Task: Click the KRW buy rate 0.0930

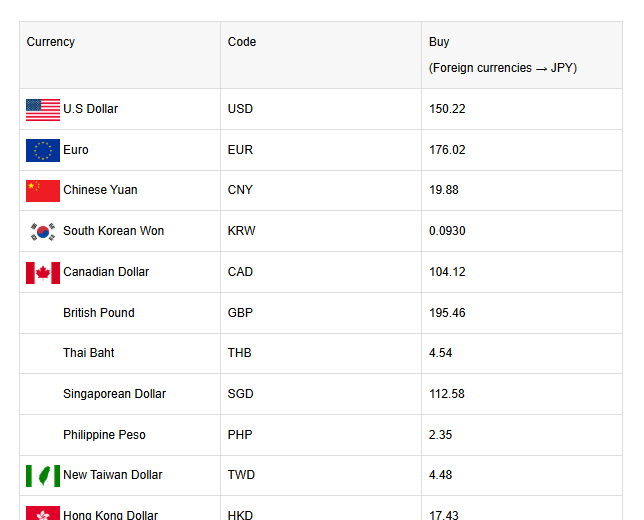Action: [x=447, y=231]
